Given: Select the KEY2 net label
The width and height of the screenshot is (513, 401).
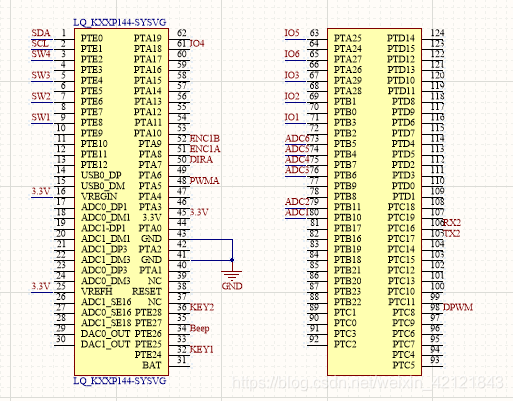Looking at the screenshot, I should coord(202,307).
